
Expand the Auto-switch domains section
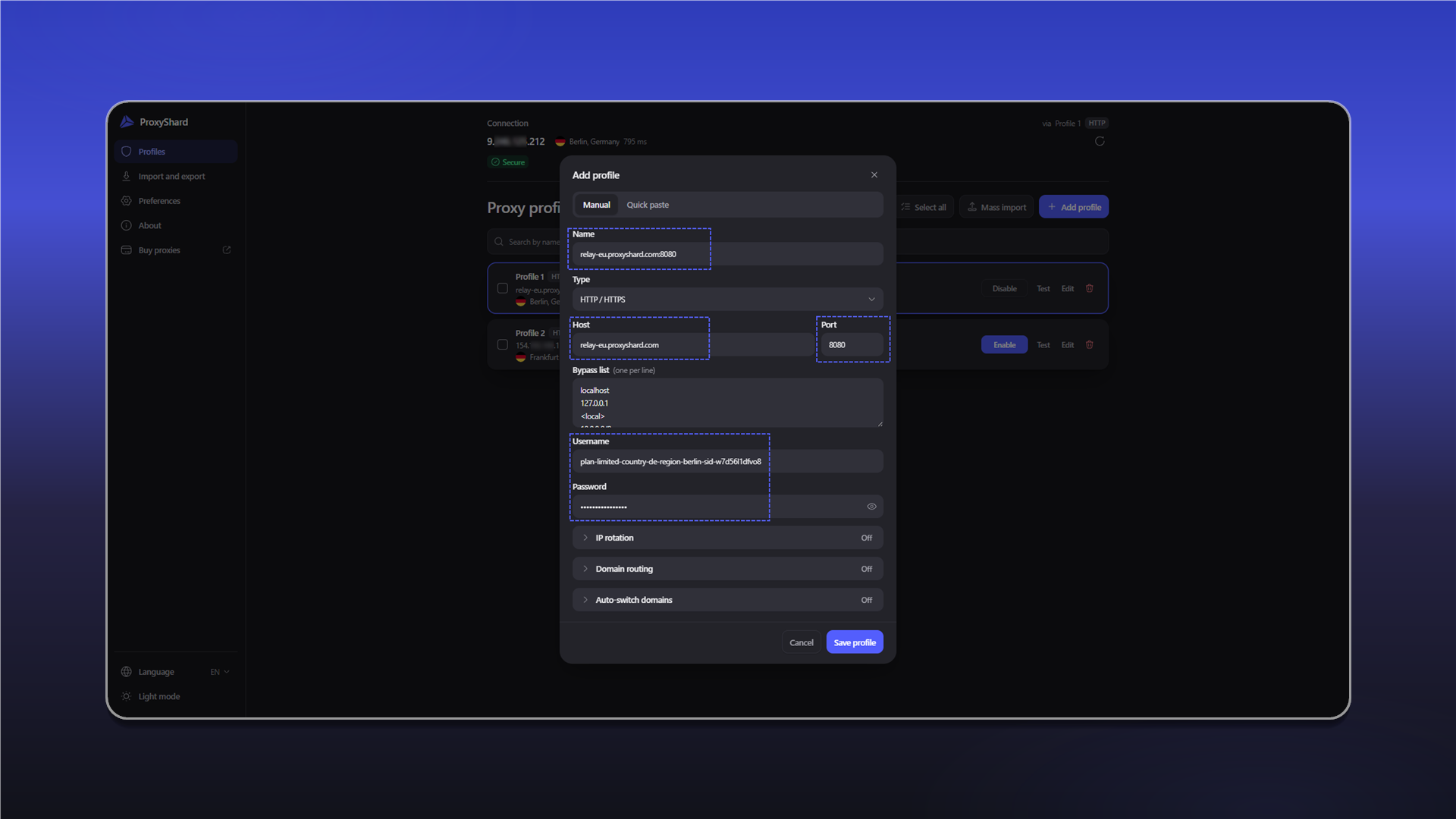[728, 600]
